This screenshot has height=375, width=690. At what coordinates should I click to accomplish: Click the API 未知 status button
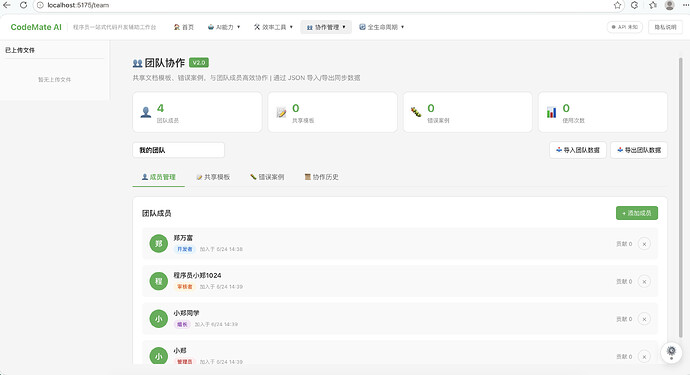(x=625, y=27)
